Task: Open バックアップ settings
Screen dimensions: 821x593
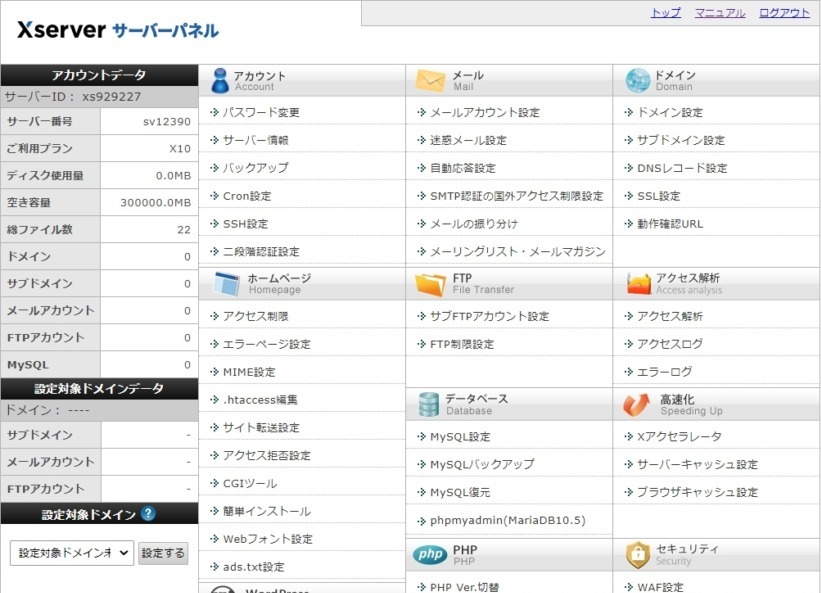Action: point(256,167)
